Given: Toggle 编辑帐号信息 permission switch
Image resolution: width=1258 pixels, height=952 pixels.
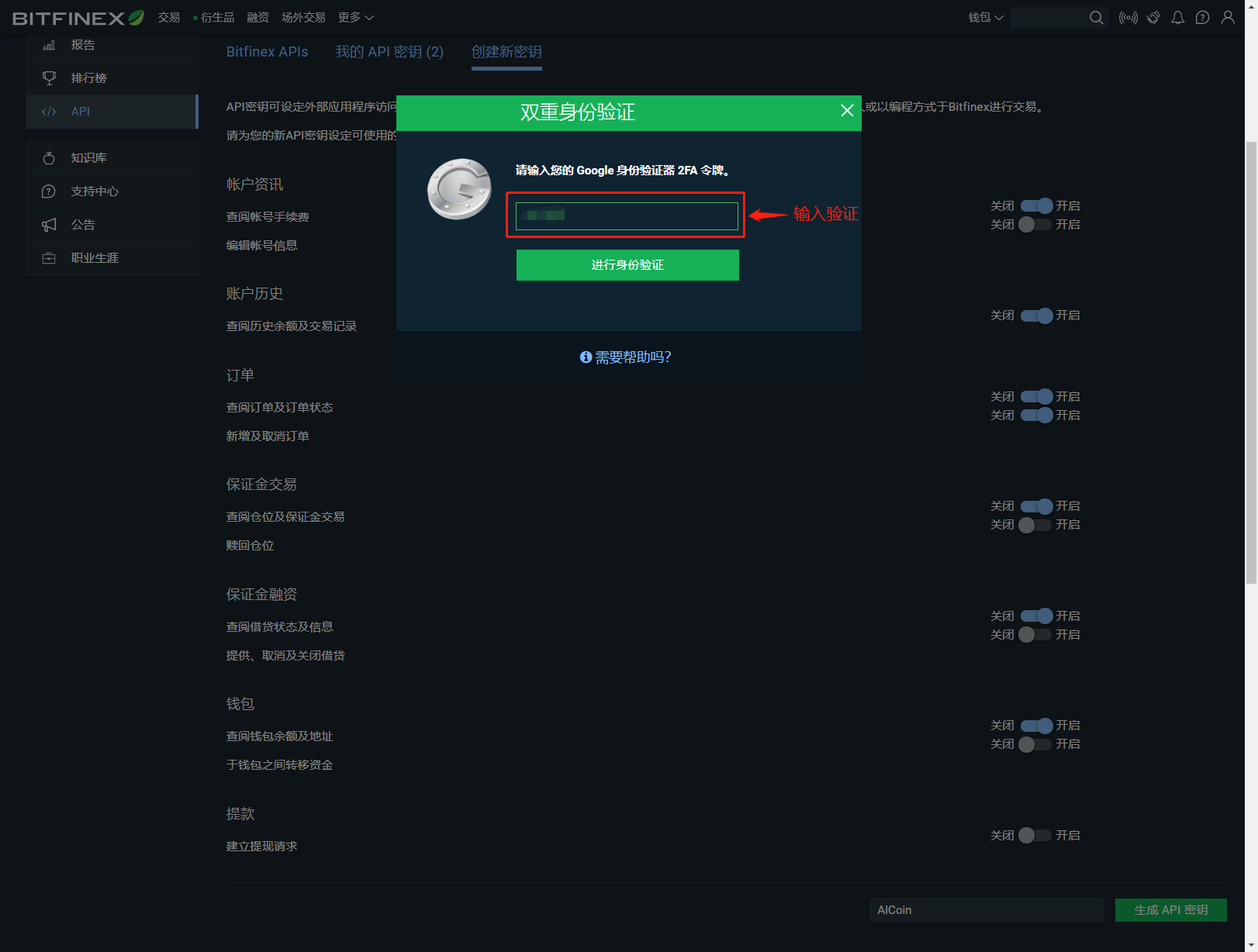Looking at the screenshot, I should point(1035,225).
